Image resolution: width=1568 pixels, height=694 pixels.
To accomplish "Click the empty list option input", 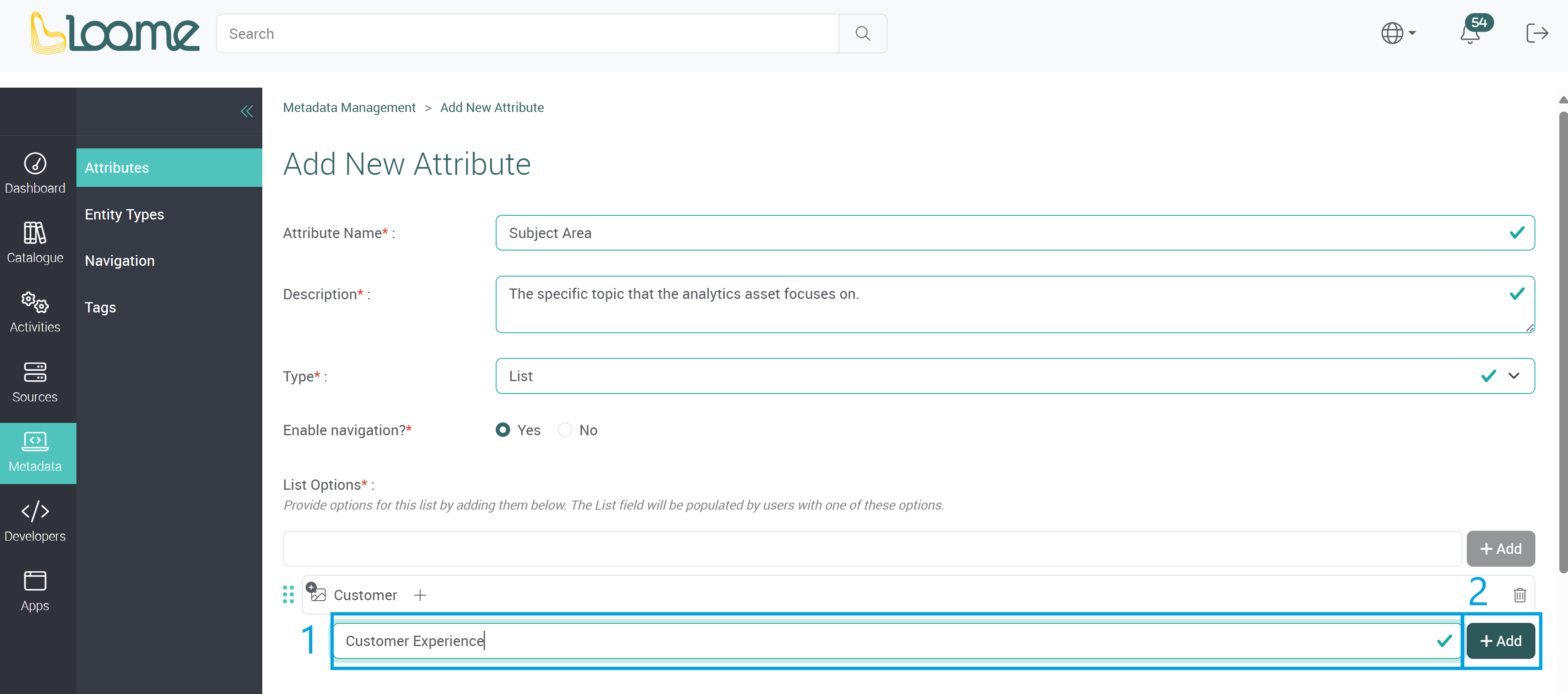I will point(872,549).
